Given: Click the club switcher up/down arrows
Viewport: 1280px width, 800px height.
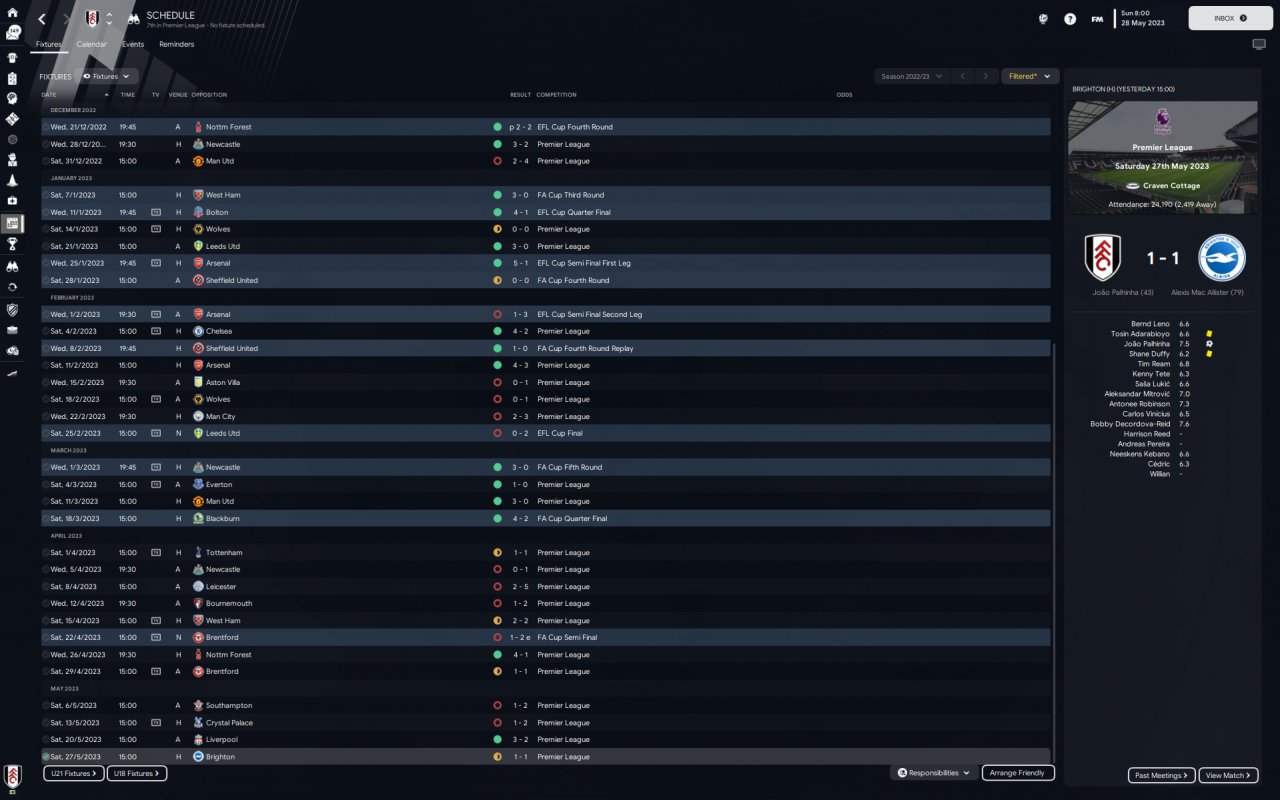Looking at the screenshot, I should [x=109, y=19].
